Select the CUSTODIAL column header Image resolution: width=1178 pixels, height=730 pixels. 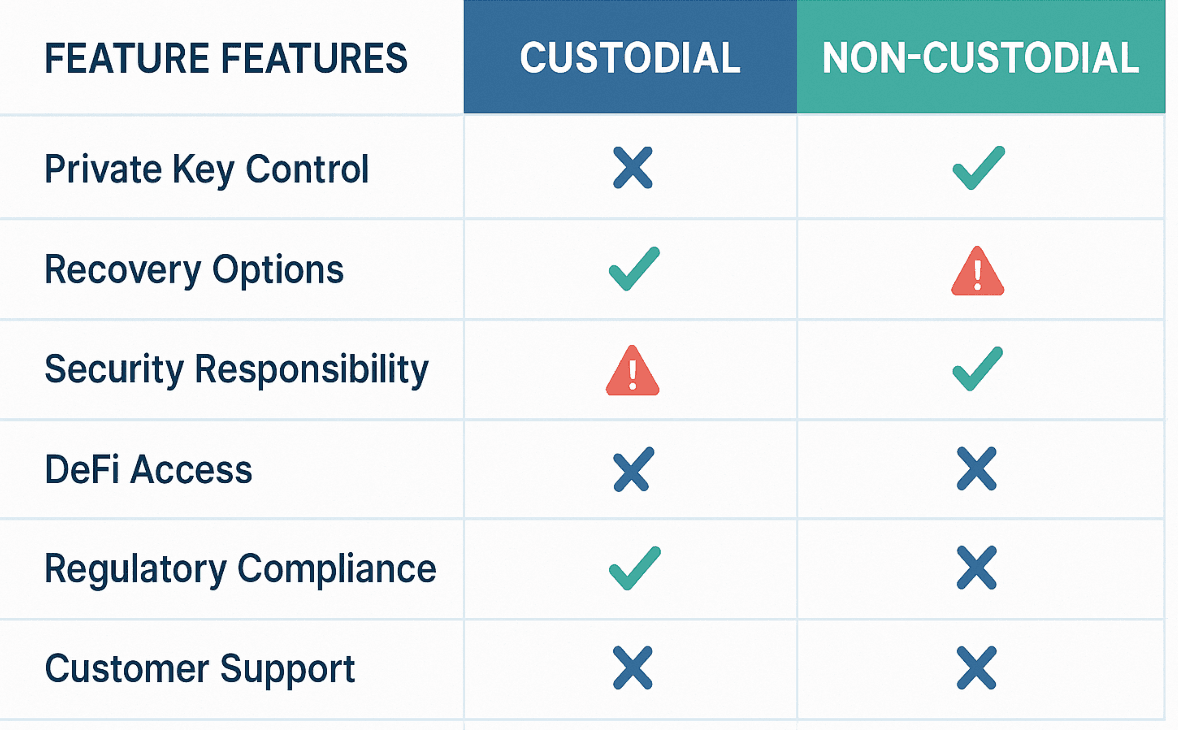point(630,57)
